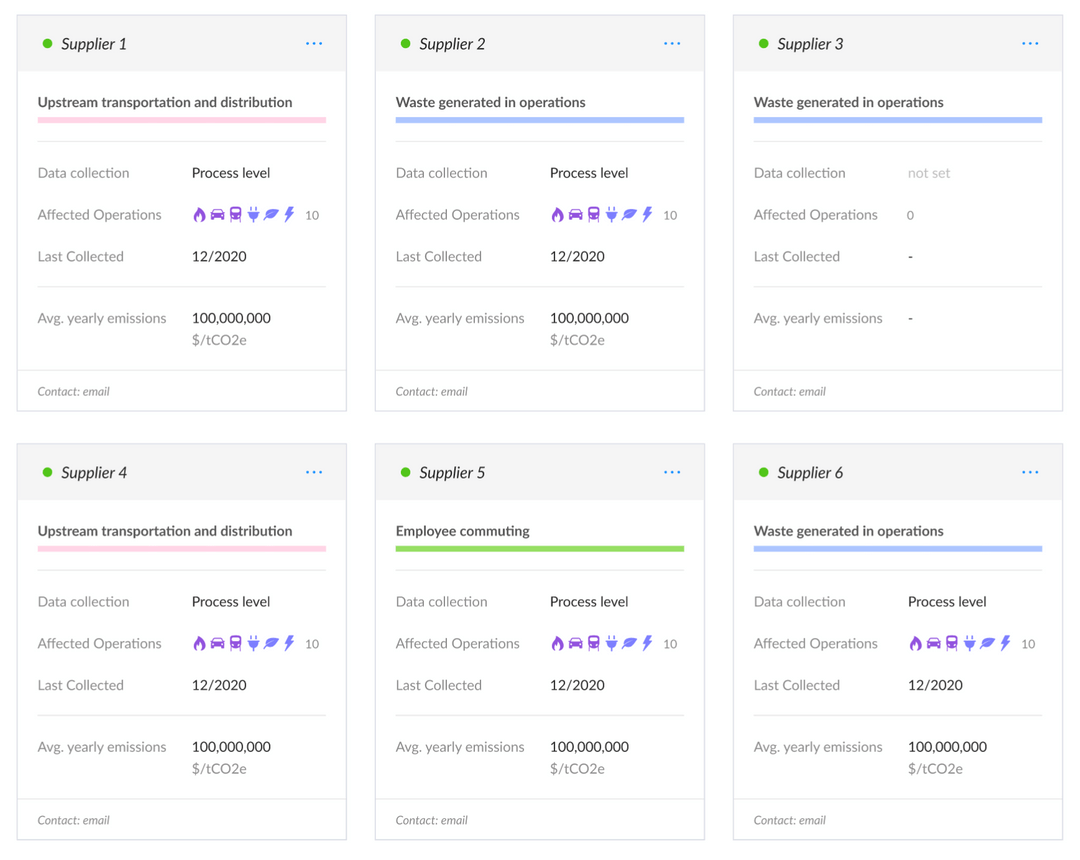Click the green status dot beside Supplier 4
Viewport: 1080px width, 860px height.
click(x=48, y=472)
